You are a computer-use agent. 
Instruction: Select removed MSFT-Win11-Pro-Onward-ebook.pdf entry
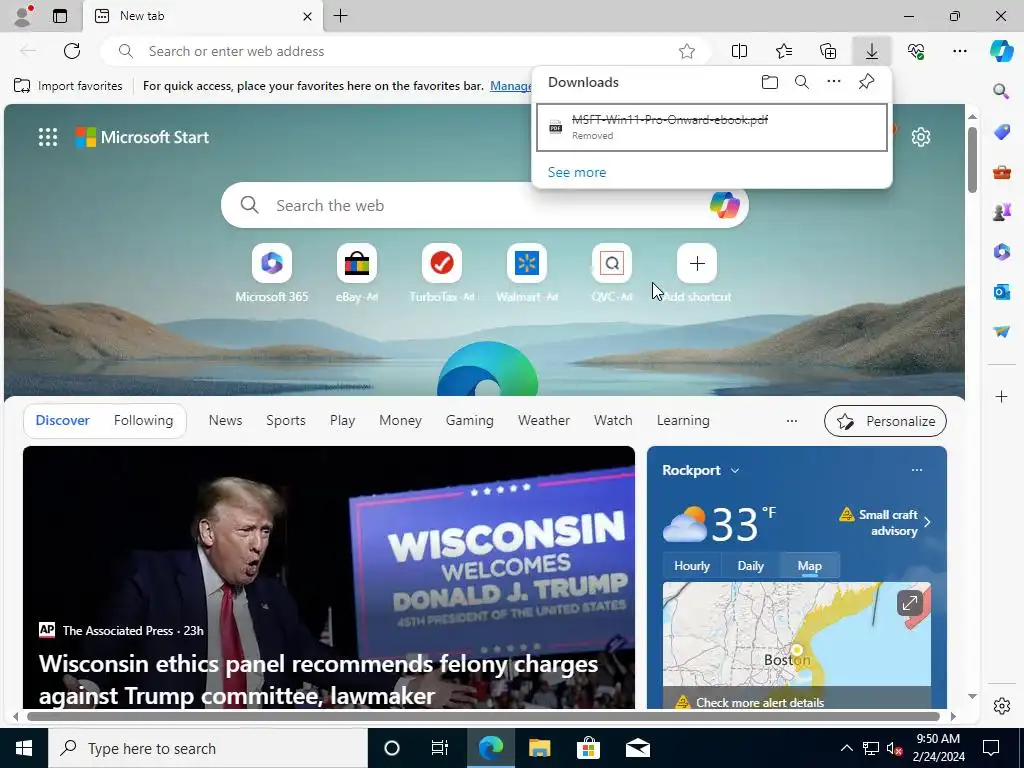[712, 127]
